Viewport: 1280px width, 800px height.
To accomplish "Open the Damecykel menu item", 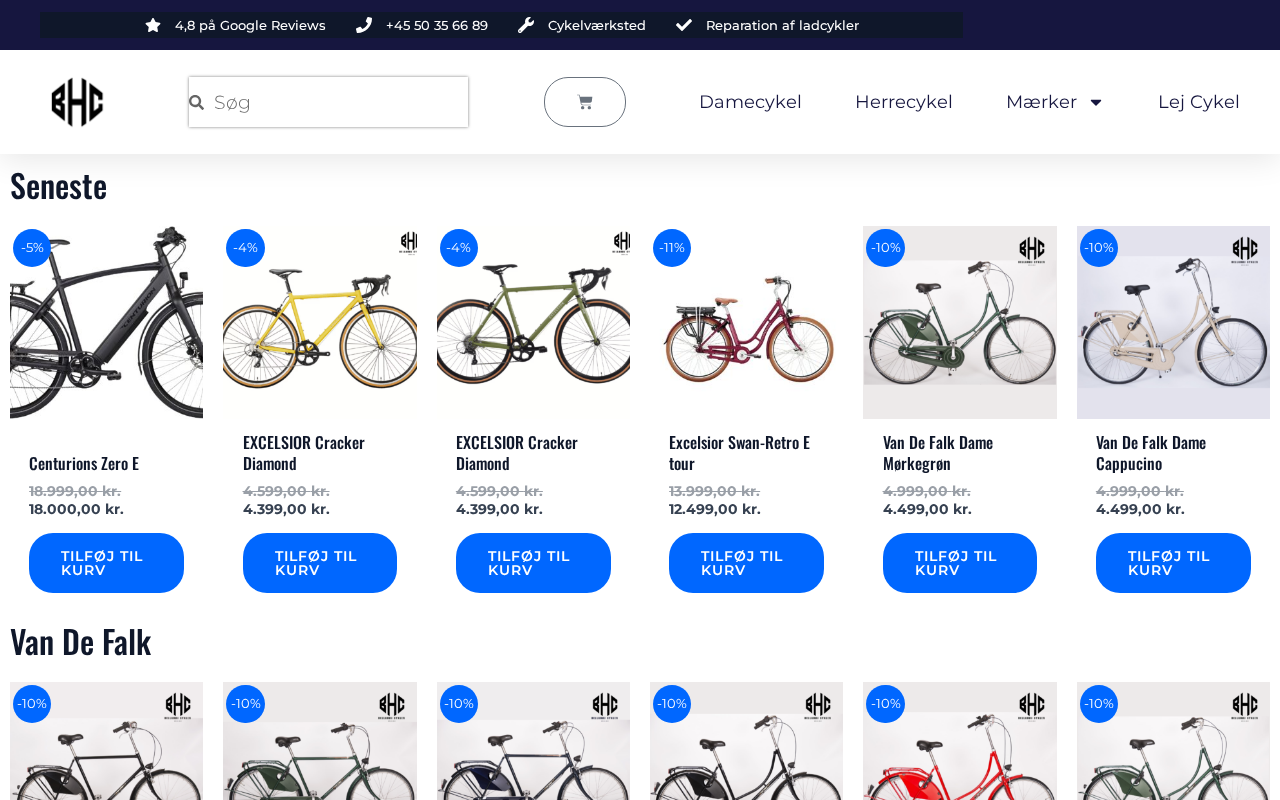I will point(750,102).
